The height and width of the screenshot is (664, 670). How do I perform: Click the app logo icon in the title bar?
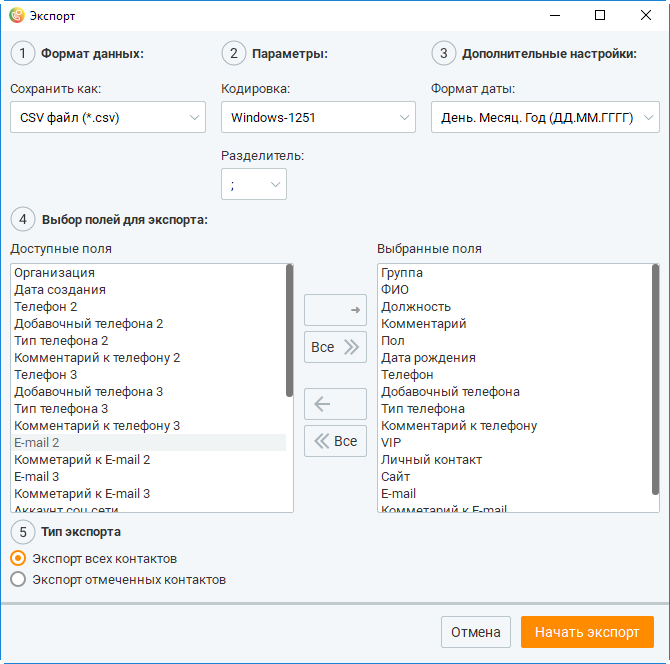click(x=17, y=15)
